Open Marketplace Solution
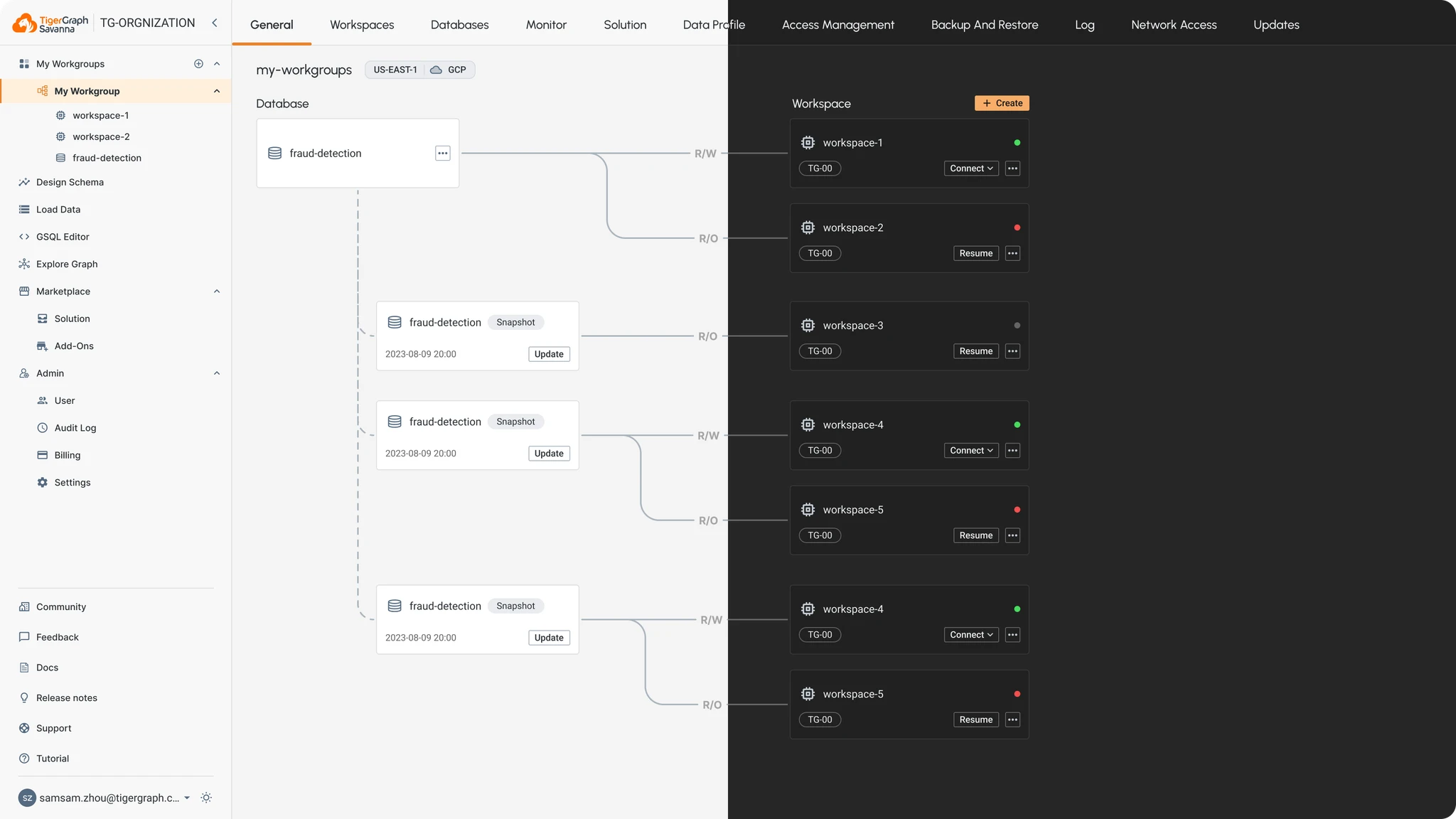The height and width of the screenshot is (819, 1456). (x=72, y=318)
